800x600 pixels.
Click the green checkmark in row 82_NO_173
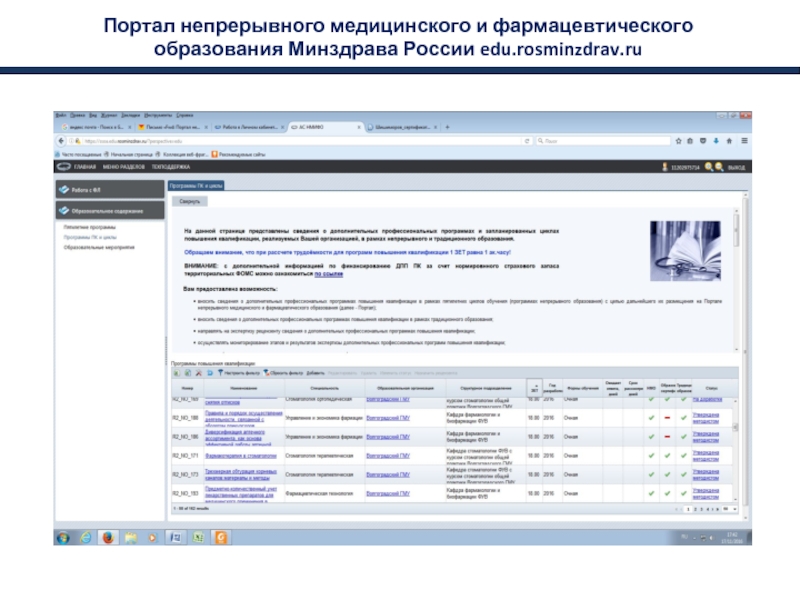(x=651, y=473)
